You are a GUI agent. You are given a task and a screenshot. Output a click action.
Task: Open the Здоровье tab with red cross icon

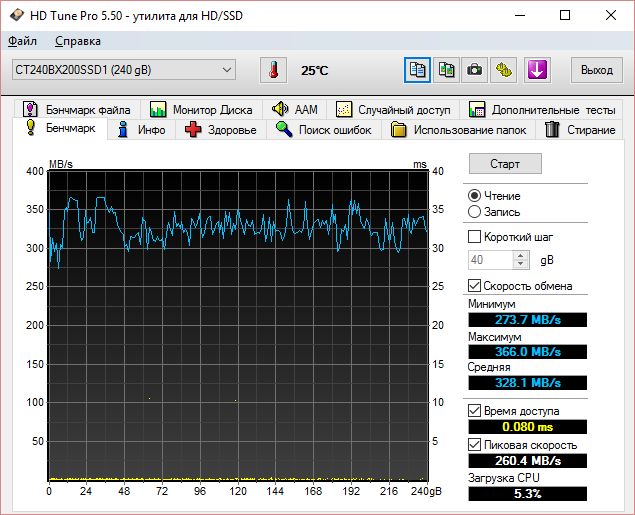coord(220,130)
